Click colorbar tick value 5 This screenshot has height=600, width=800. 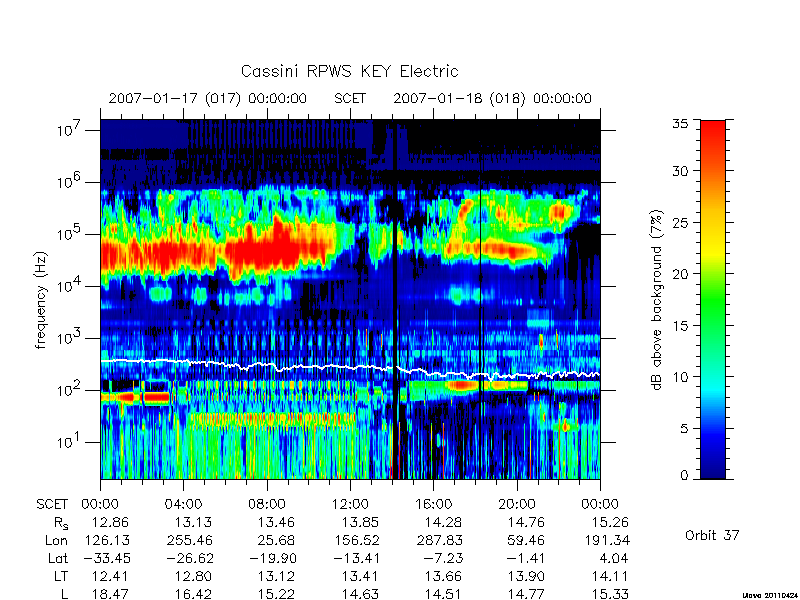click(684, 428)
